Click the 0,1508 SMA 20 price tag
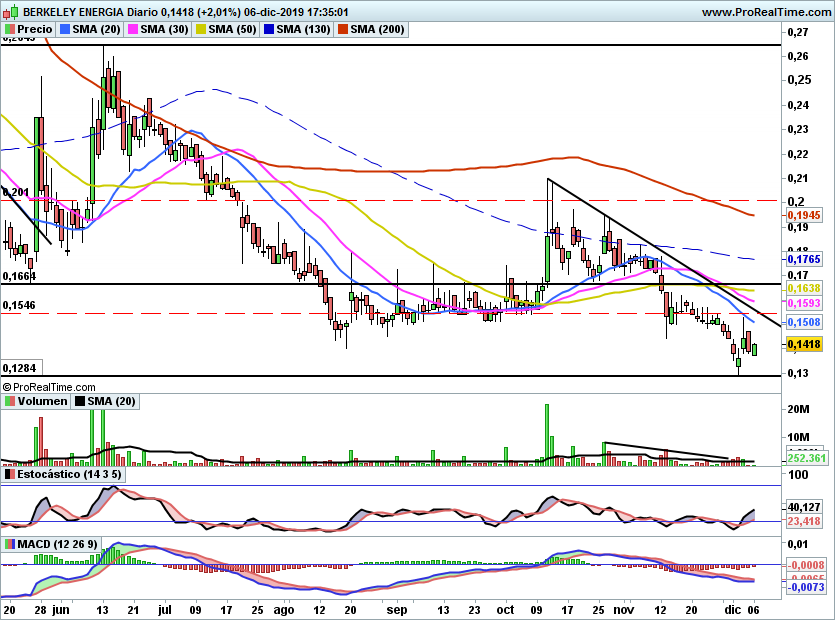Screen dimensions: 835x620 pyautogui.click(x=804, y=322)
